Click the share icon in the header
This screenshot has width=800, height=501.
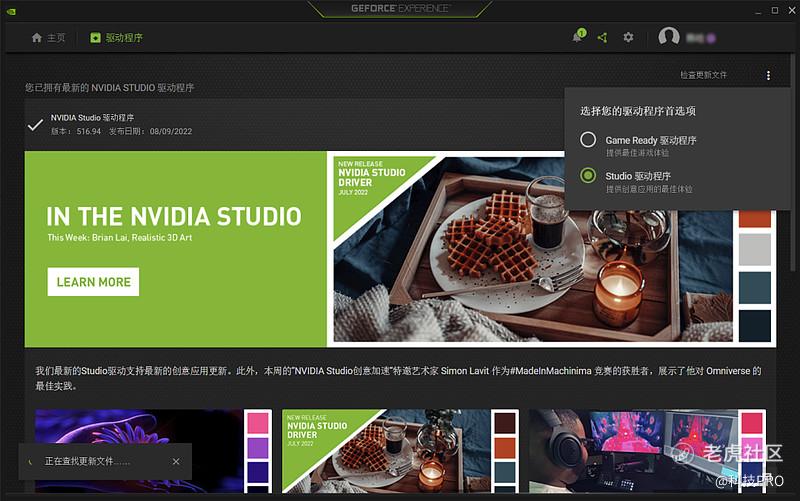point(603,37)
